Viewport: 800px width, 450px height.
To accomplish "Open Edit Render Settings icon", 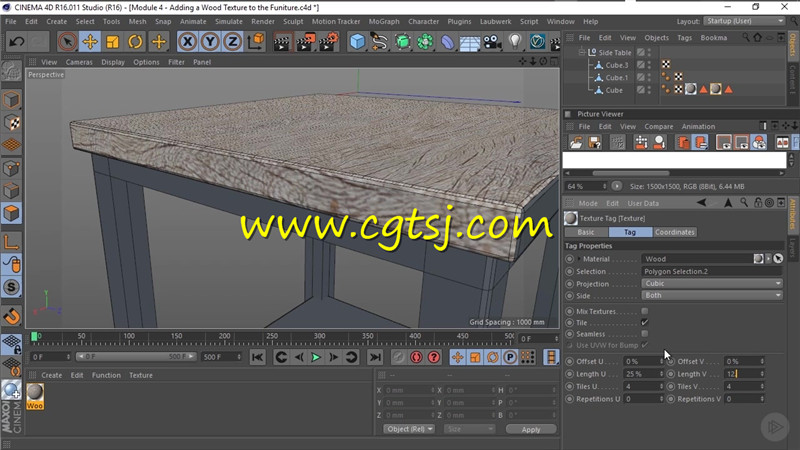I will point(329,42).
